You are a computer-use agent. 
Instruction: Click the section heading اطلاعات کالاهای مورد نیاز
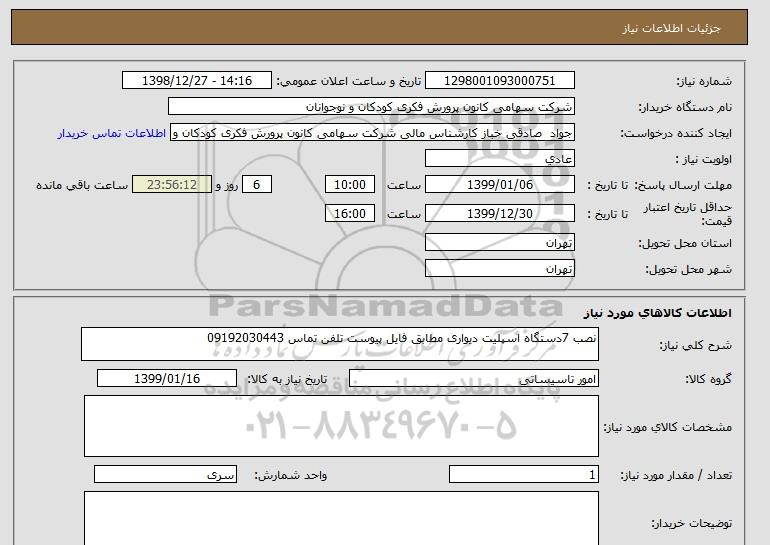click(657, 313)
